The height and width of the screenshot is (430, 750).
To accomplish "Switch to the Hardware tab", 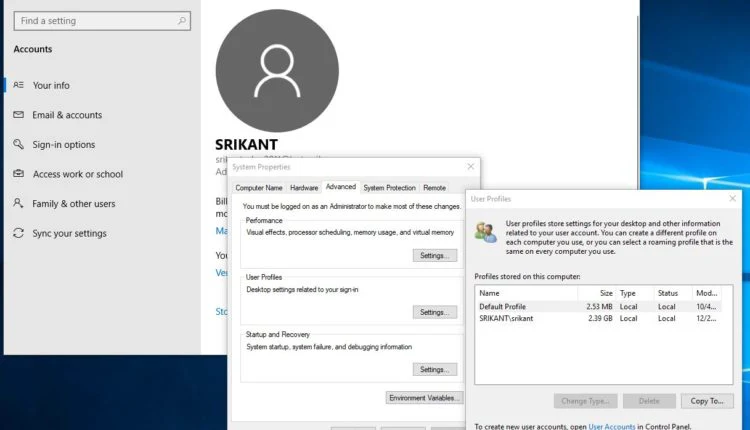I will (x=304, y=188).
